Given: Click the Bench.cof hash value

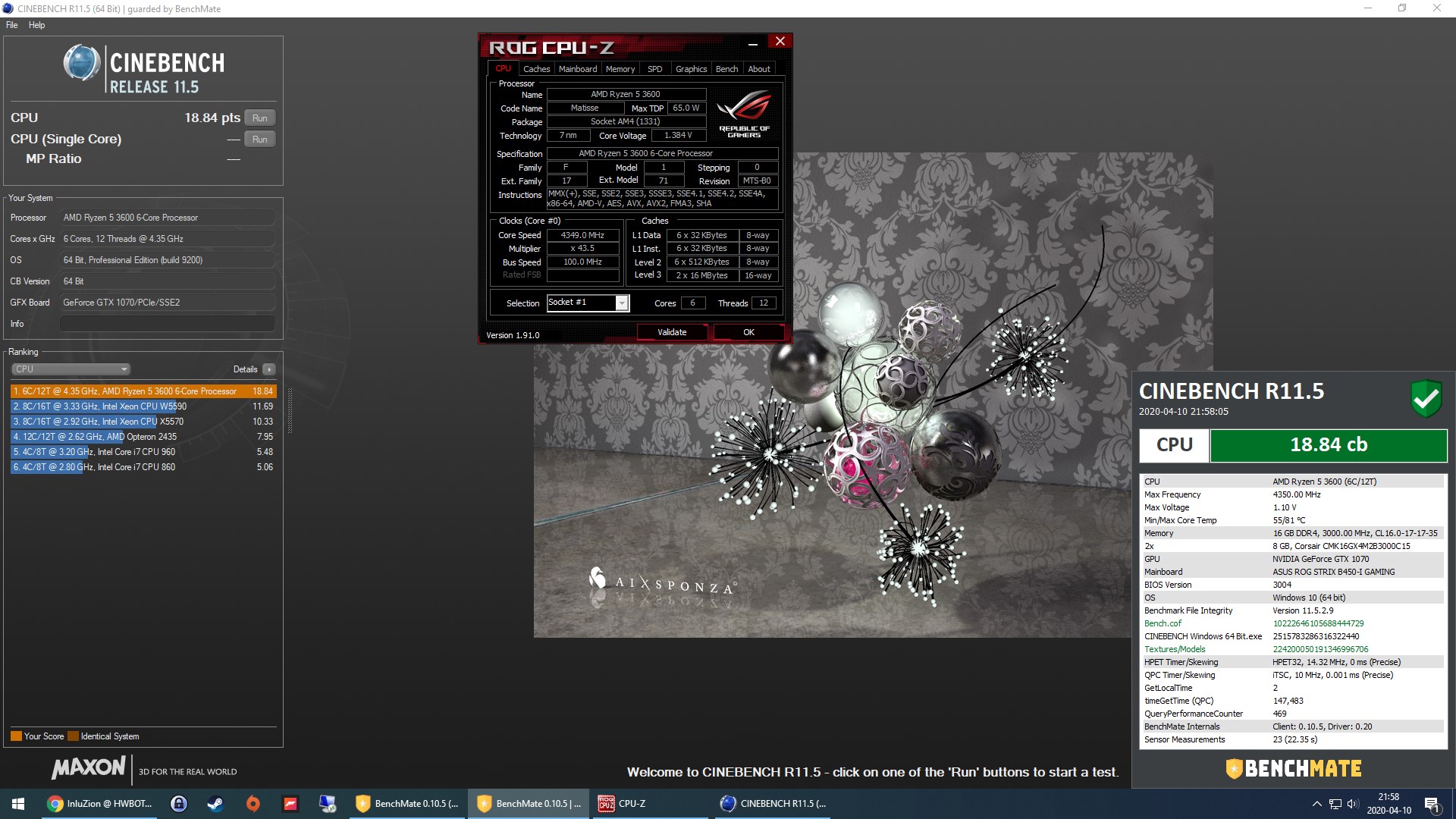Looking at the screenshot, I should click(1318, 623).
